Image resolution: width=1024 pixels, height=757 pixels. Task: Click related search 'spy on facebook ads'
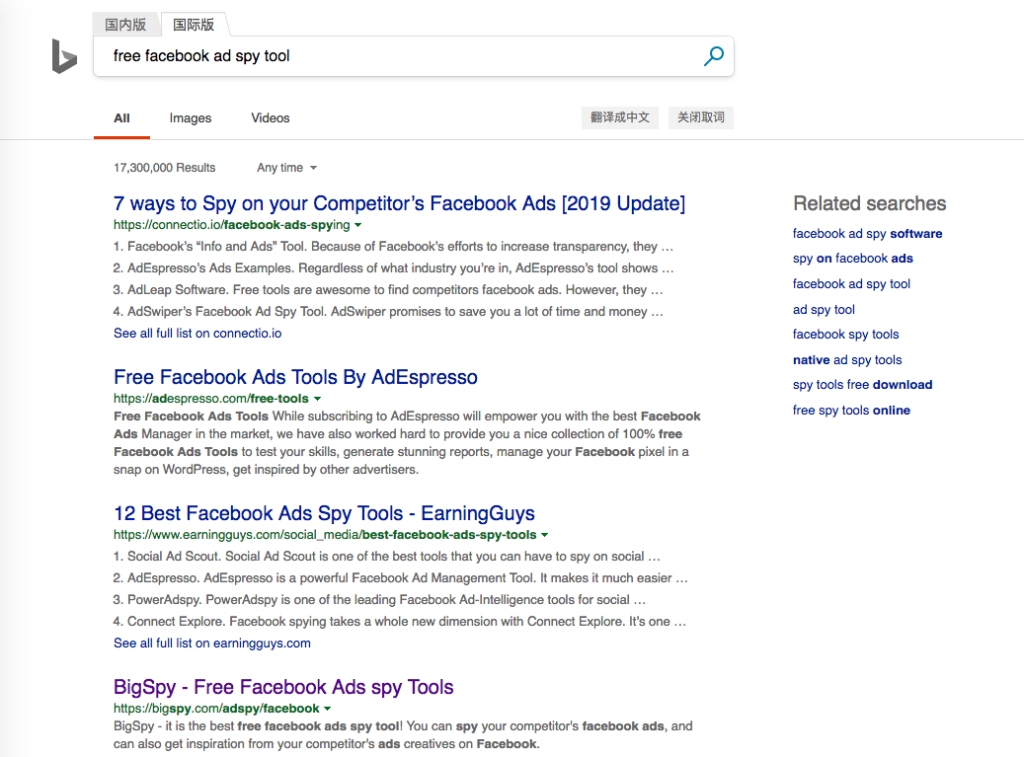853,259
